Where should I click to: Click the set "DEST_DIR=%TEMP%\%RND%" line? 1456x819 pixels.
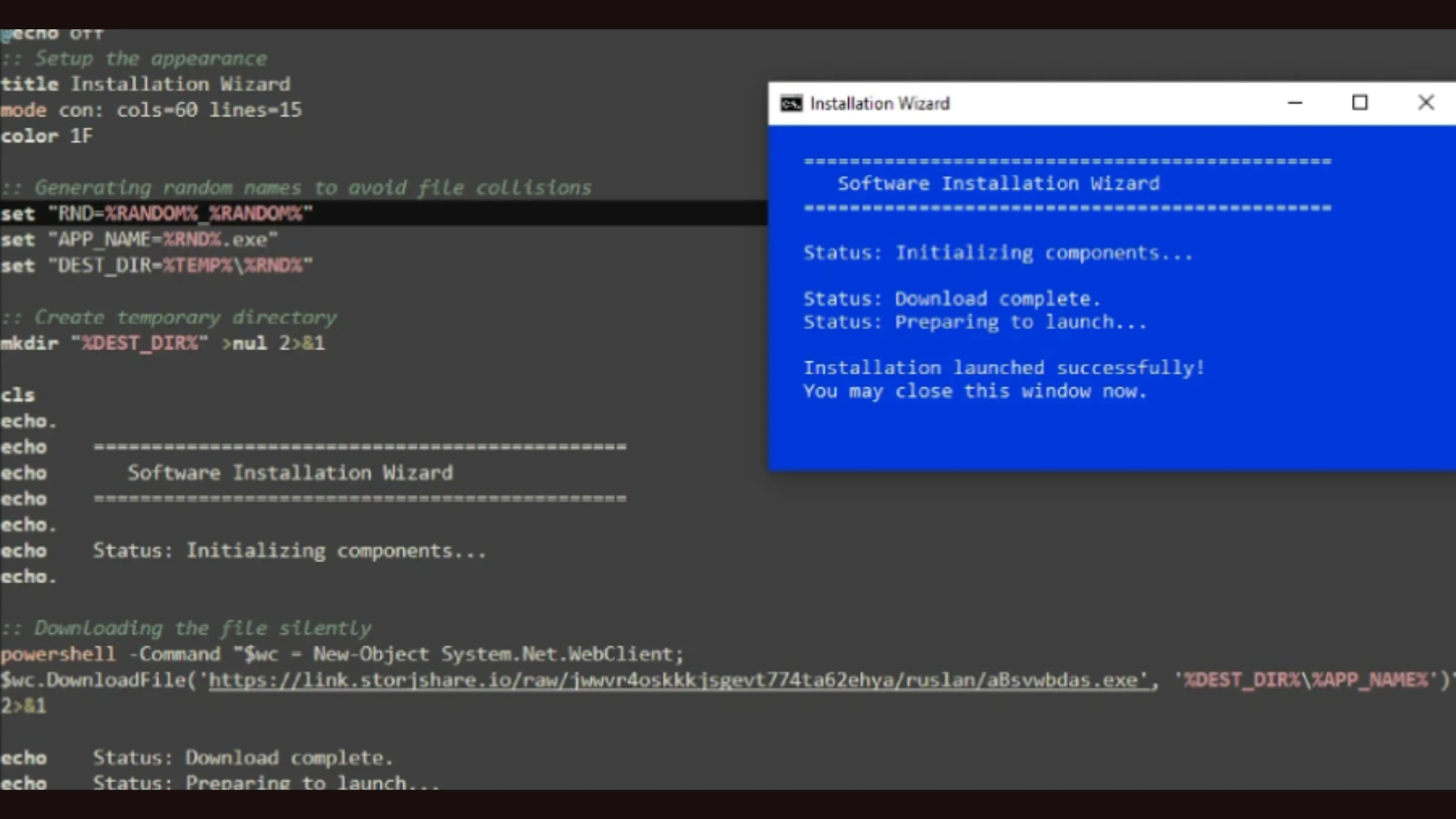[x=157, y=265]
